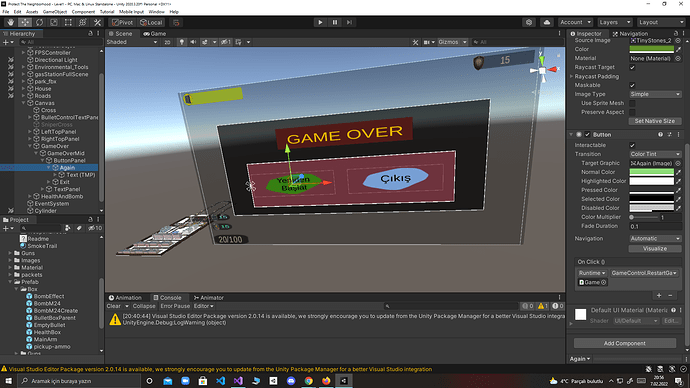
Task: Select the Move tool in toolbar
Action: (25, 22)
